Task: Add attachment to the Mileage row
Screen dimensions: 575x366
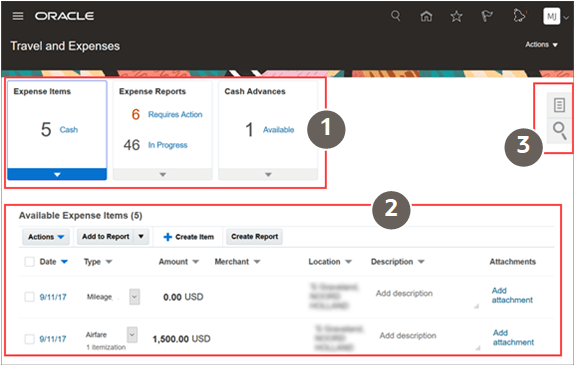Action: pos(512,295)
